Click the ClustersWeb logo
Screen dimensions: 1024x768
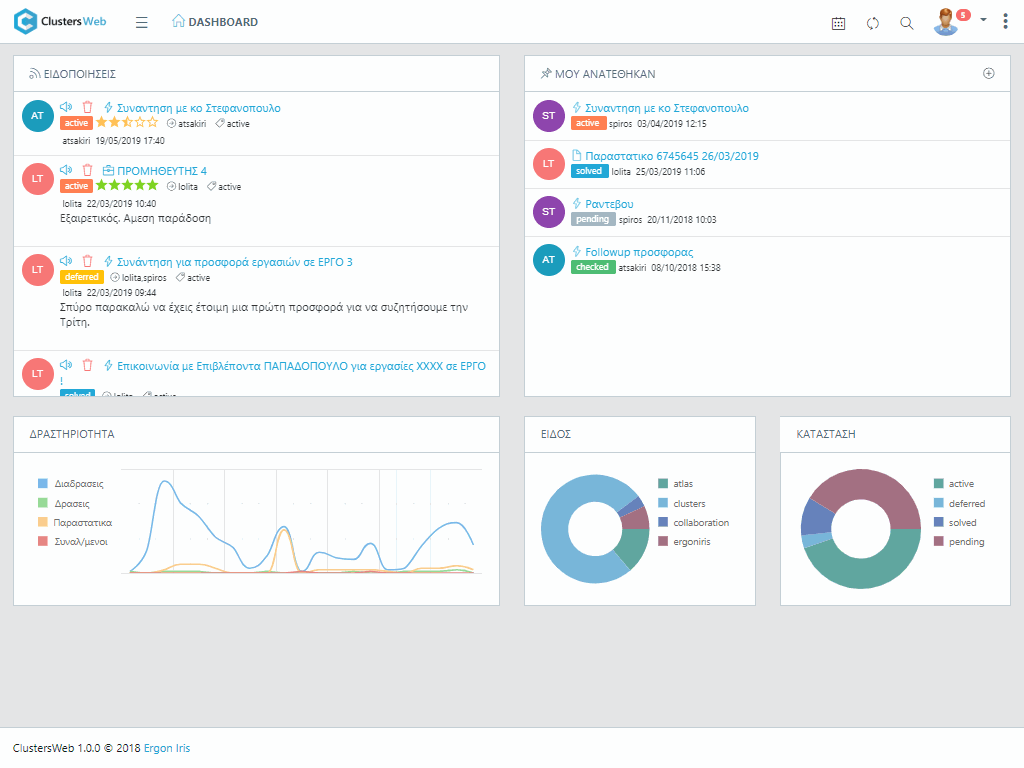pos(60,22)
